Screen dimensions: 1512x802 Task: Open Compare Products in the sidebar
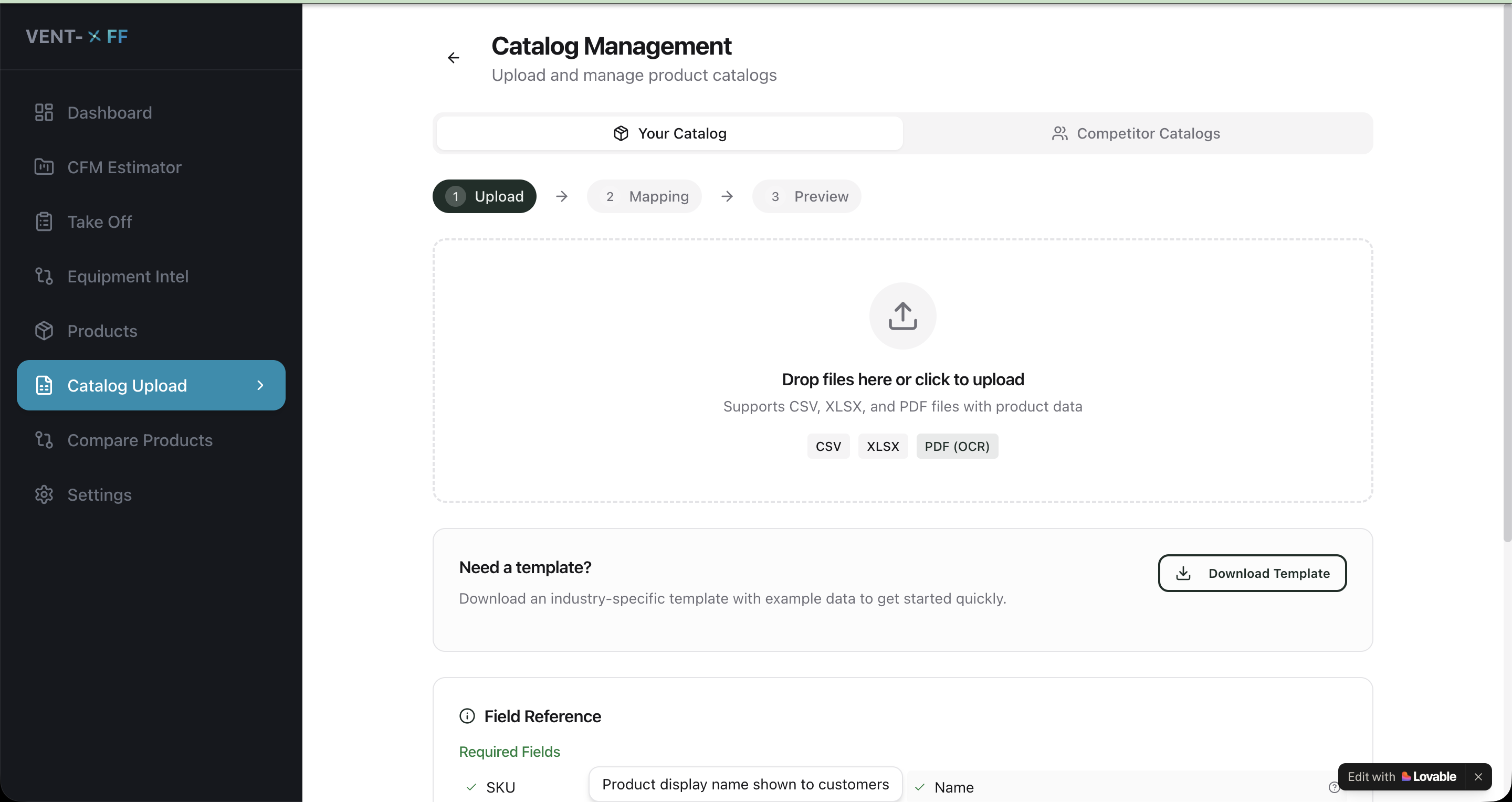click(x=140, y=440)
